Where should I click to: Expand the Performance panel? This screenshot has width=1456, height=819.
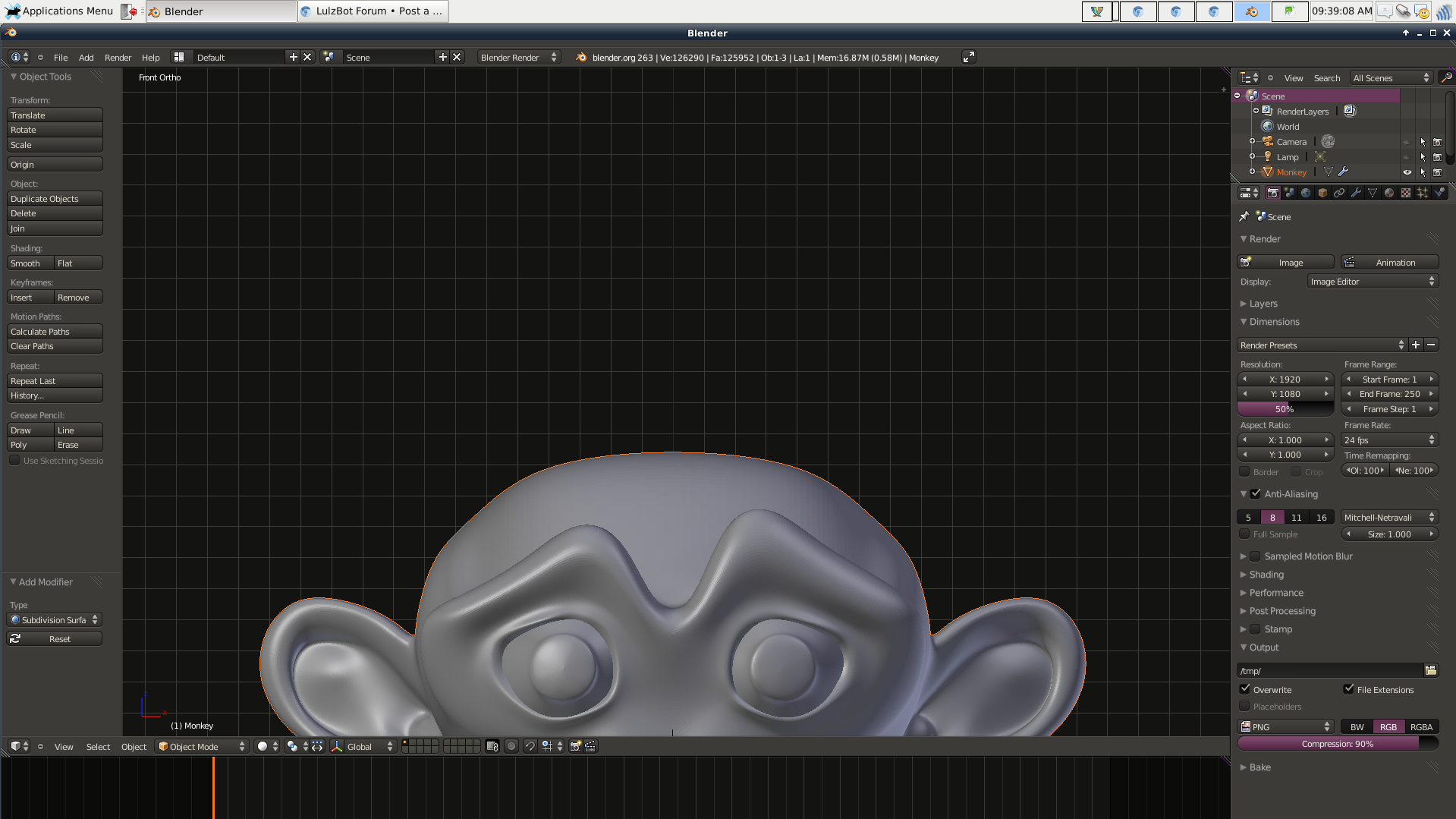[1276, 592]
